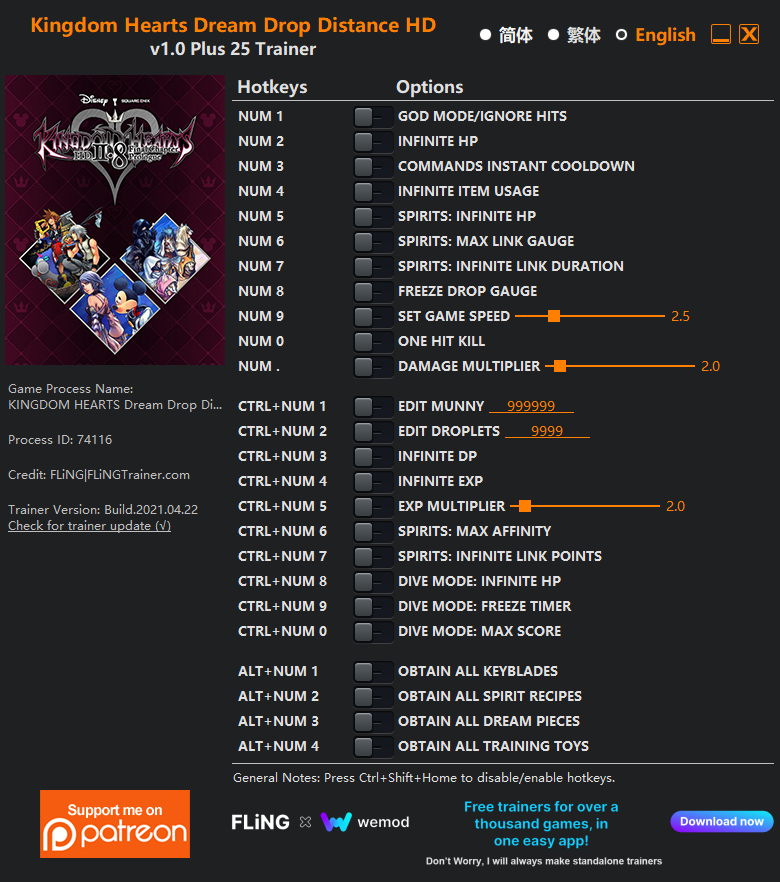The width and height of the screenshot is (780, 882).
Task: Select Simplified Chinese language option
Action: (x=506, y=35)
